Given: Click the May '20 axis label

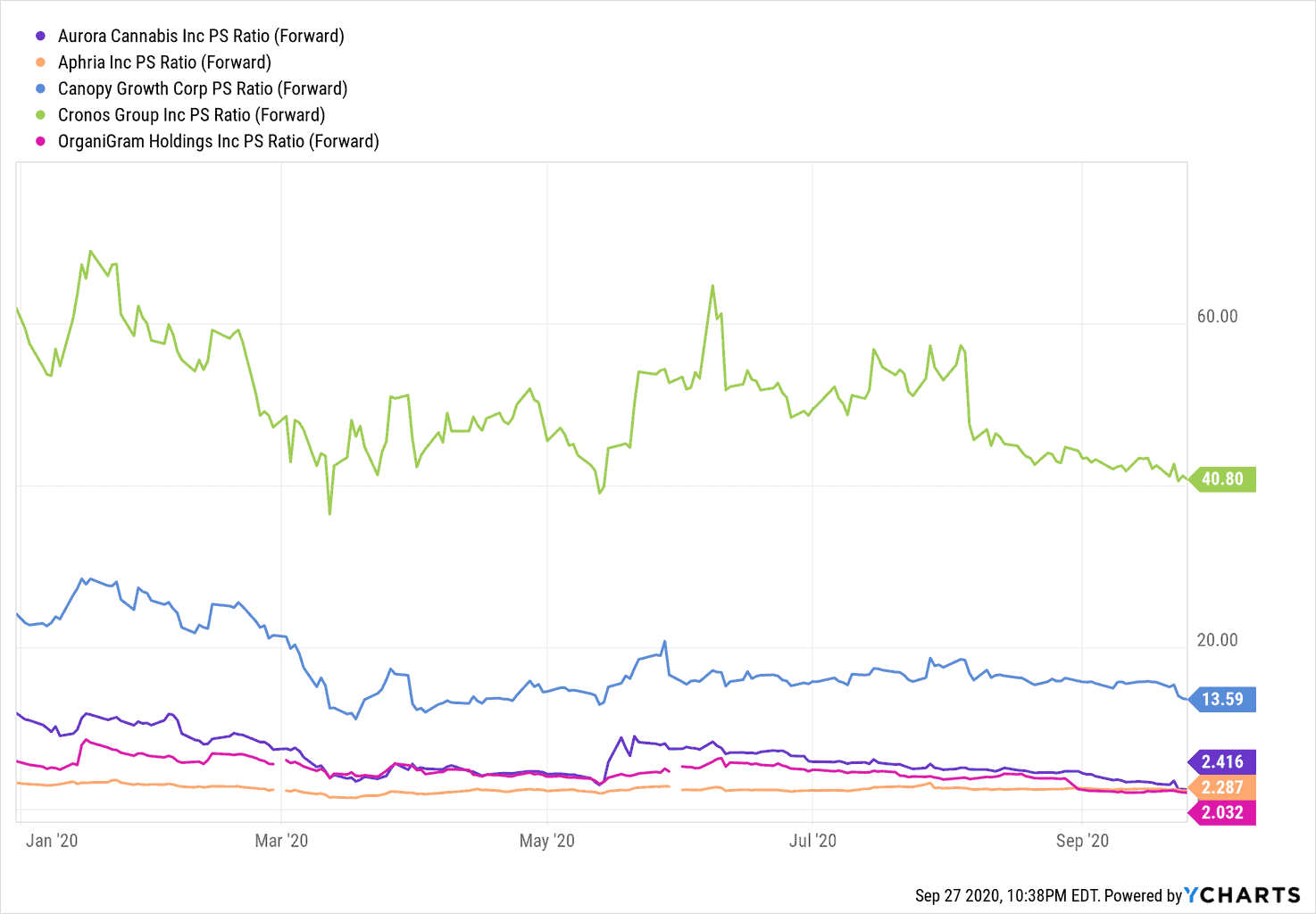Looking at the screenshot, I should pos(546,841).
